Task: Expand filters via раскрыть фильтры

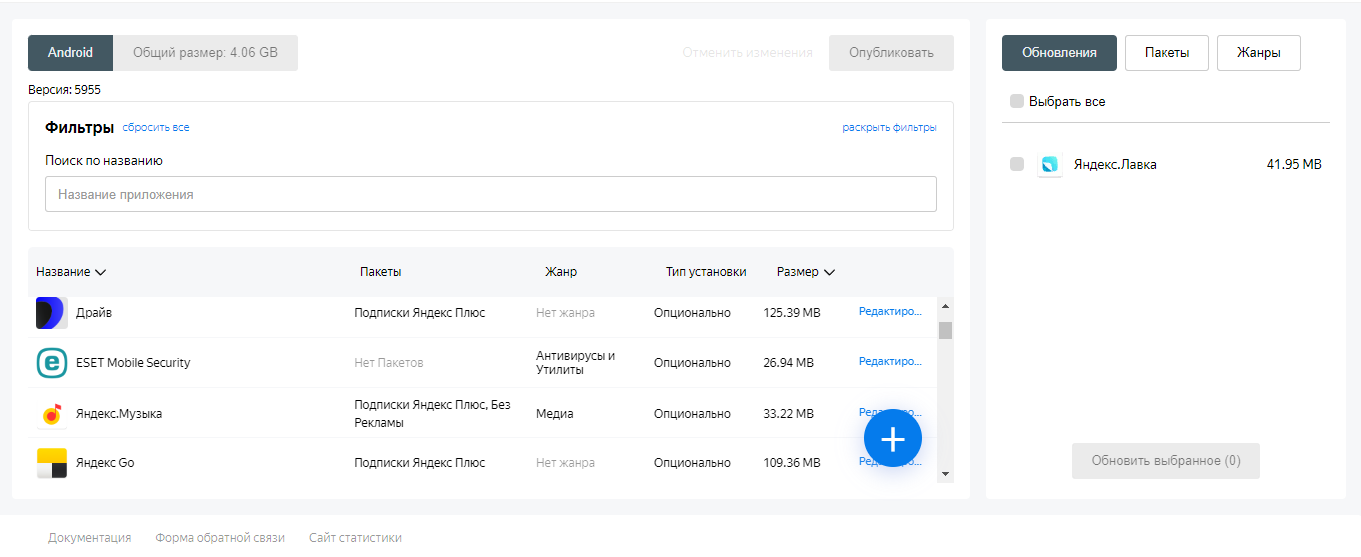Action: [x=889, y=128]
